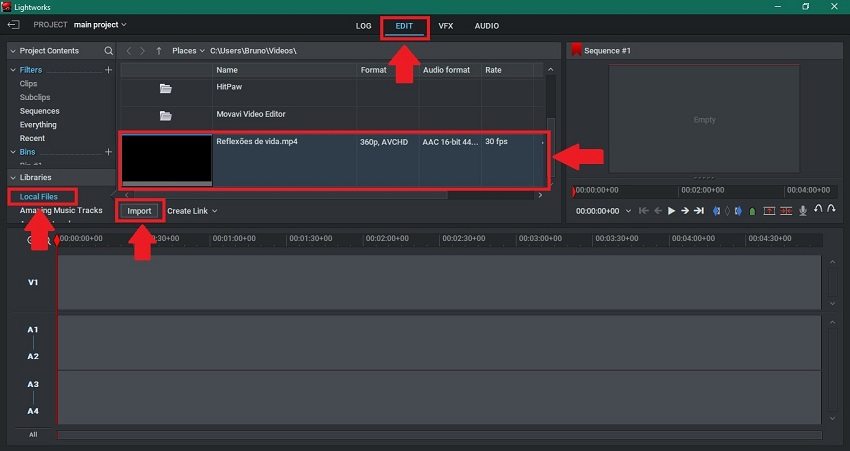Play the sequence in the viewer
This screenshot has width=850, height=451.
coord(672,211)
